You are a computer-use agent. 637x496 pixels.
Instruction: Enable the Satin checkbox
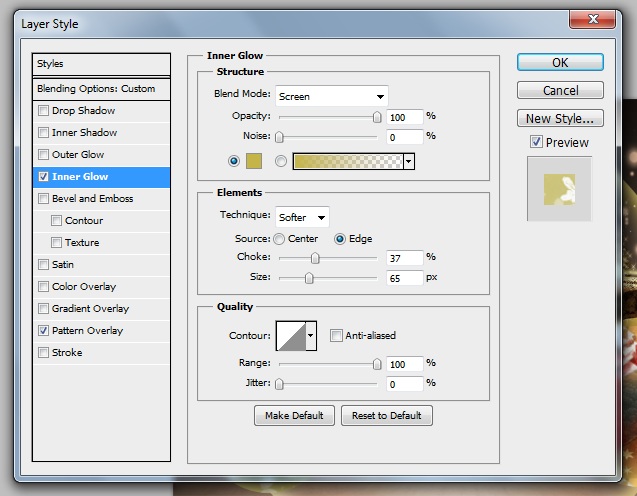(x=43, y=264)
